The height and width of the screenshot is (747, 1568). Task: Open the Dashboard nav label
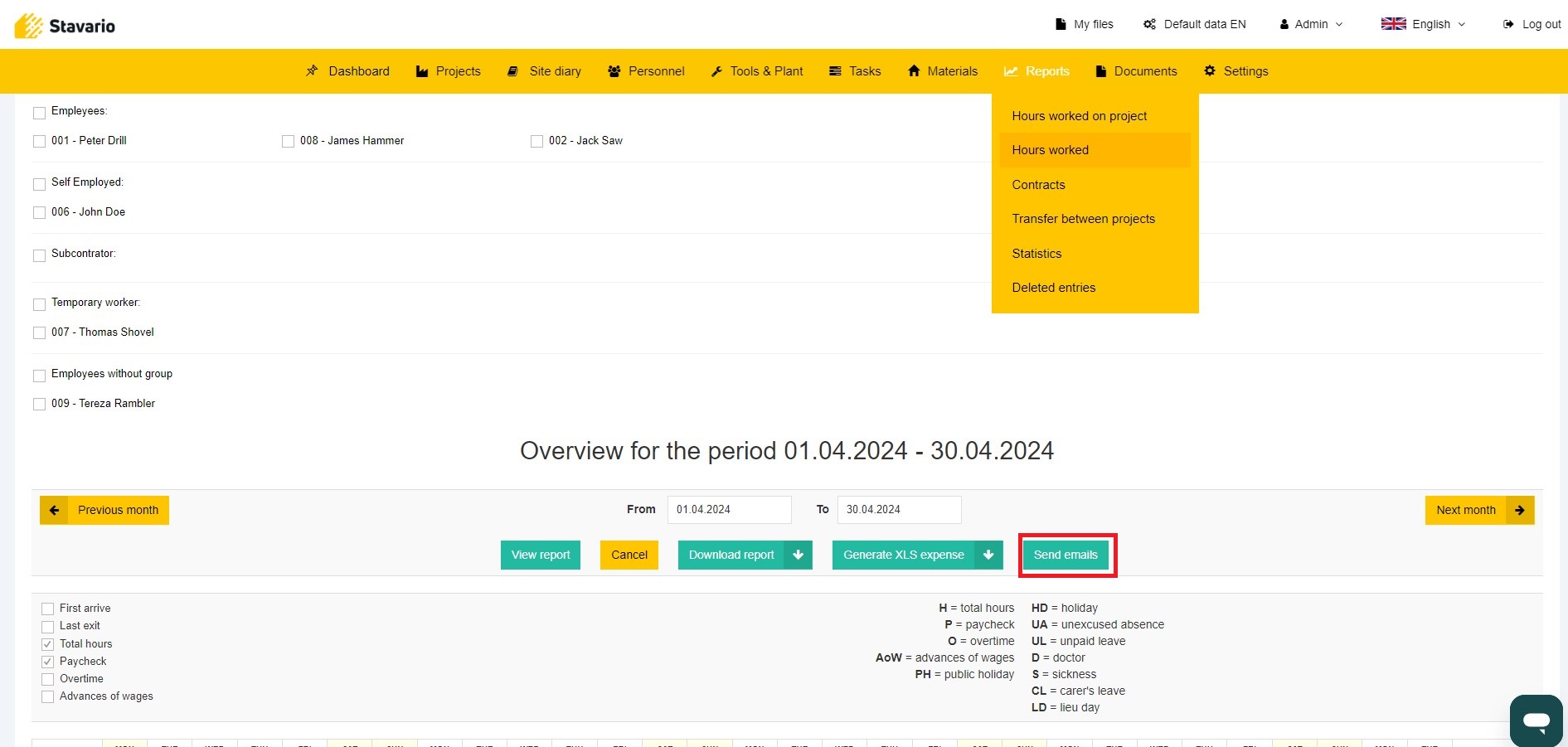pos(359,71)
